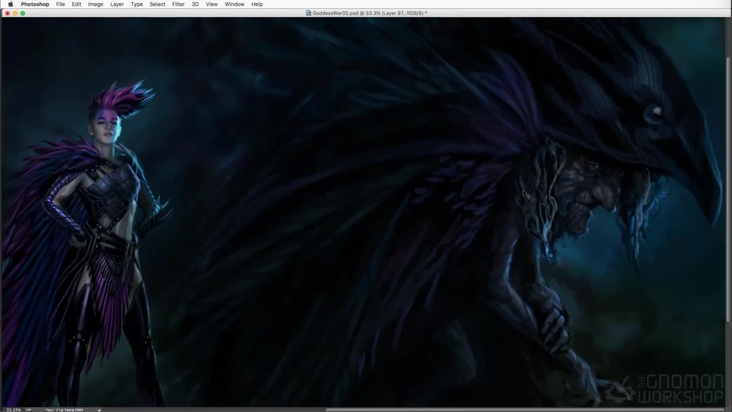Open the Select menu
The width and height of the screenshot is (732, 412).
(x=157, y=4)
